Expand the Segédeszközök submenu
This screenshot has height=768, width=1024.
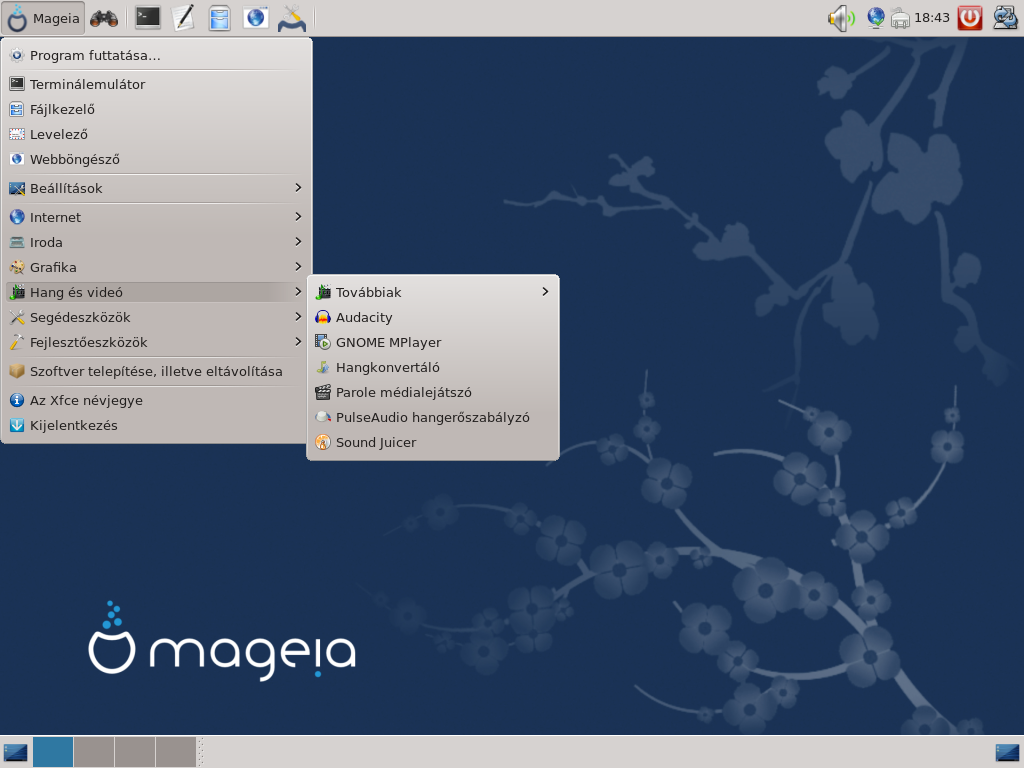click(156, 317)
